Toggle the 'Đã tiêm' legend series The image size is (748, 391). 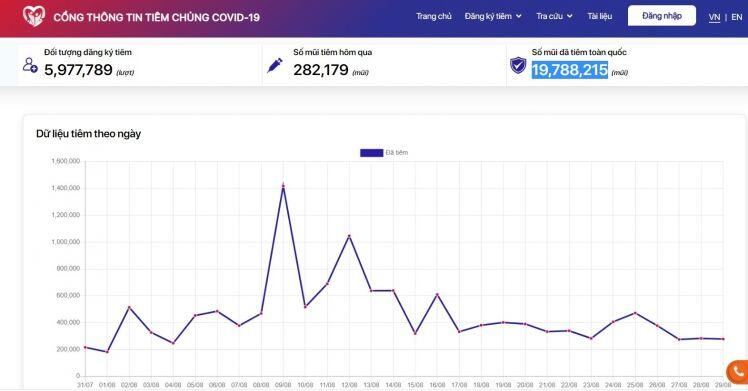[384, 153]
